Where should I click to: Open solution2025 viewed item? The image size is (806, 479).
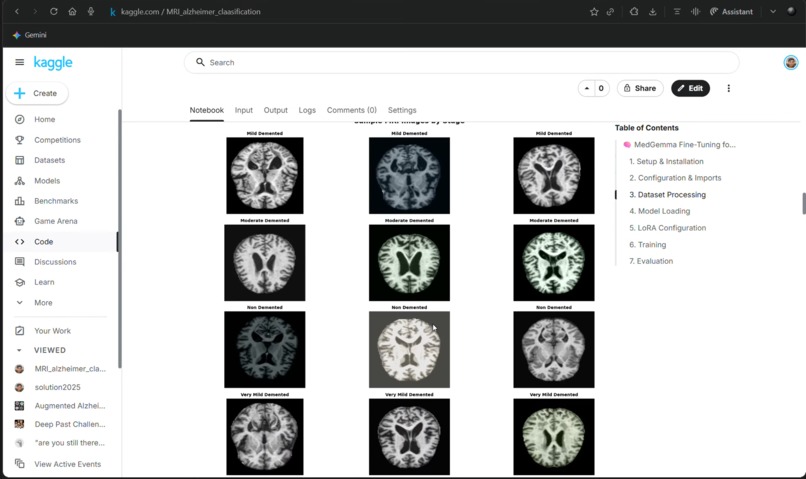click(x=58, y=387)
